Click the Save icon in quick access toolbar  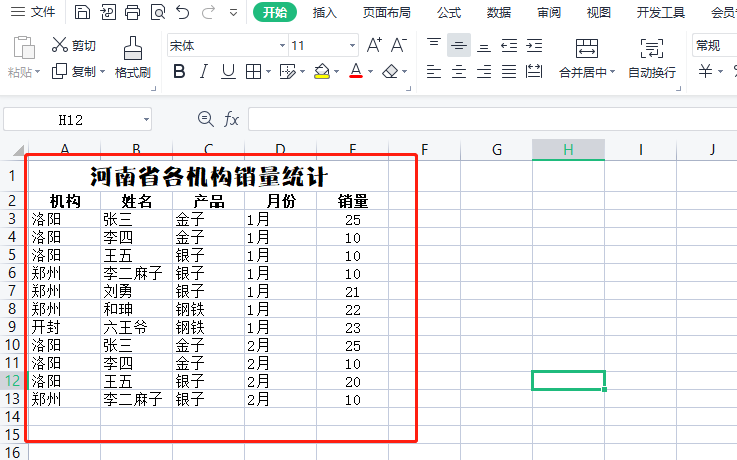click(82, 12)
